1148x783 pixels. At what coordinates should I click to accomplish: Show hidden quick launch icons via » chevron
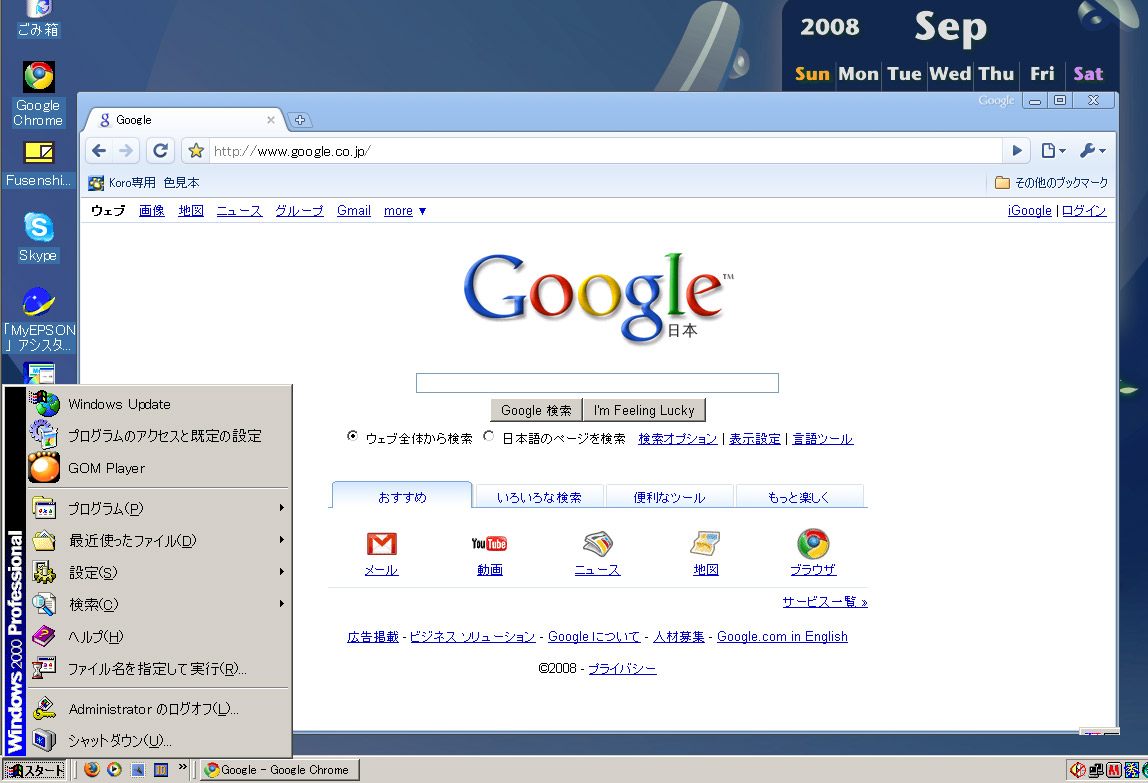point(183,767)
